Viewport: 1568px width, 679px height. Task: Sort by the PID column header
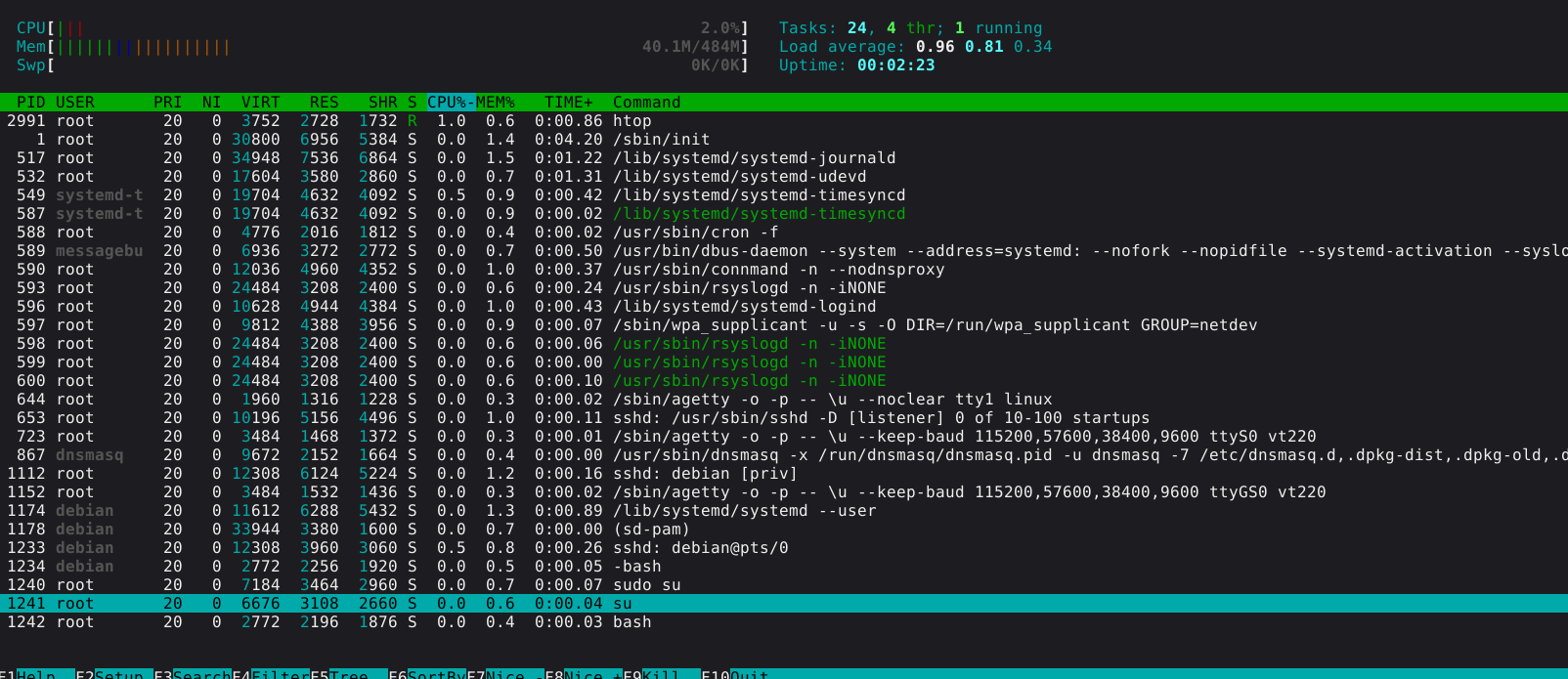pyautogui.click(x=30, y=103)
